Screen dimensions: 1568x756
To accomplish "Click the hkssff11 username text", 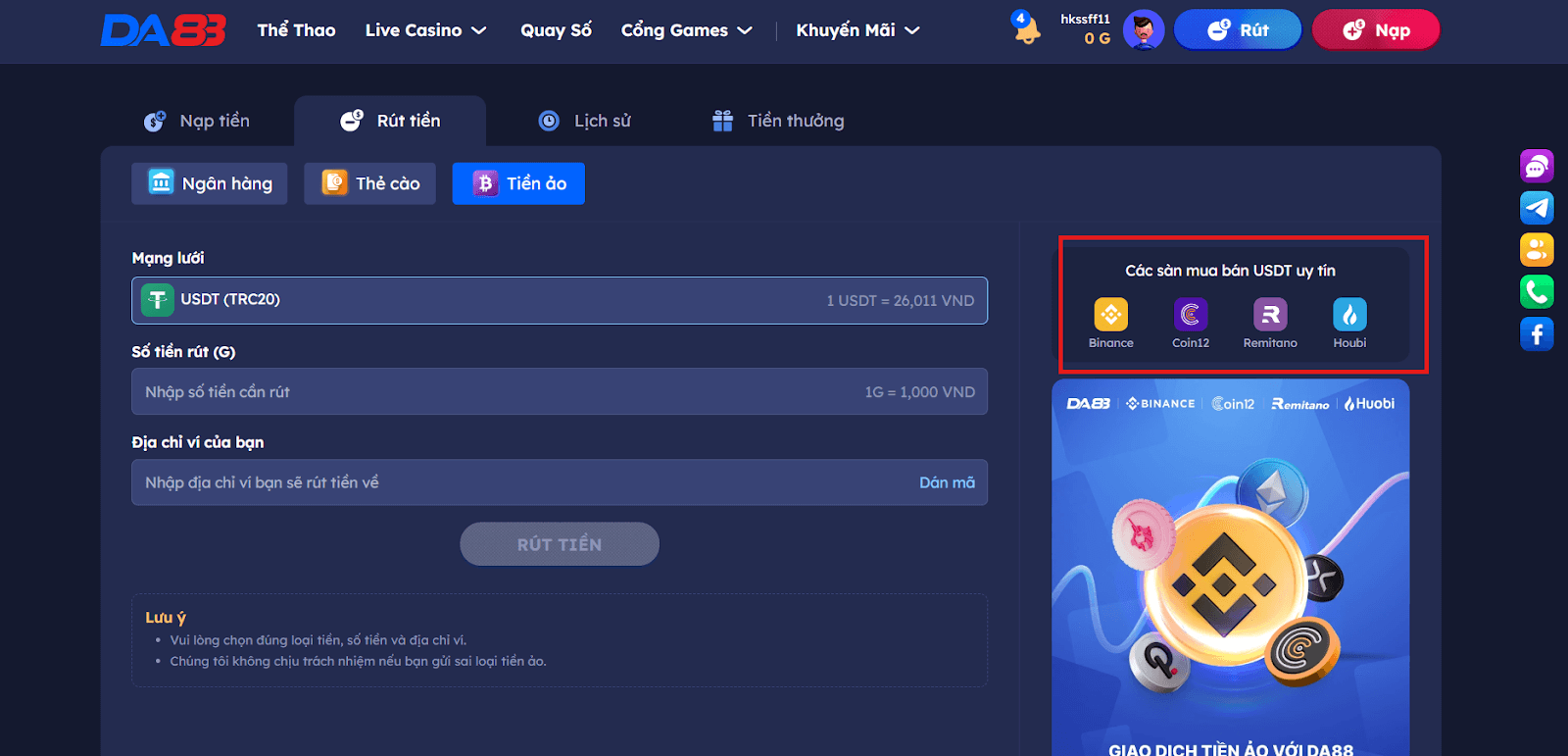I will point(1085,19).
